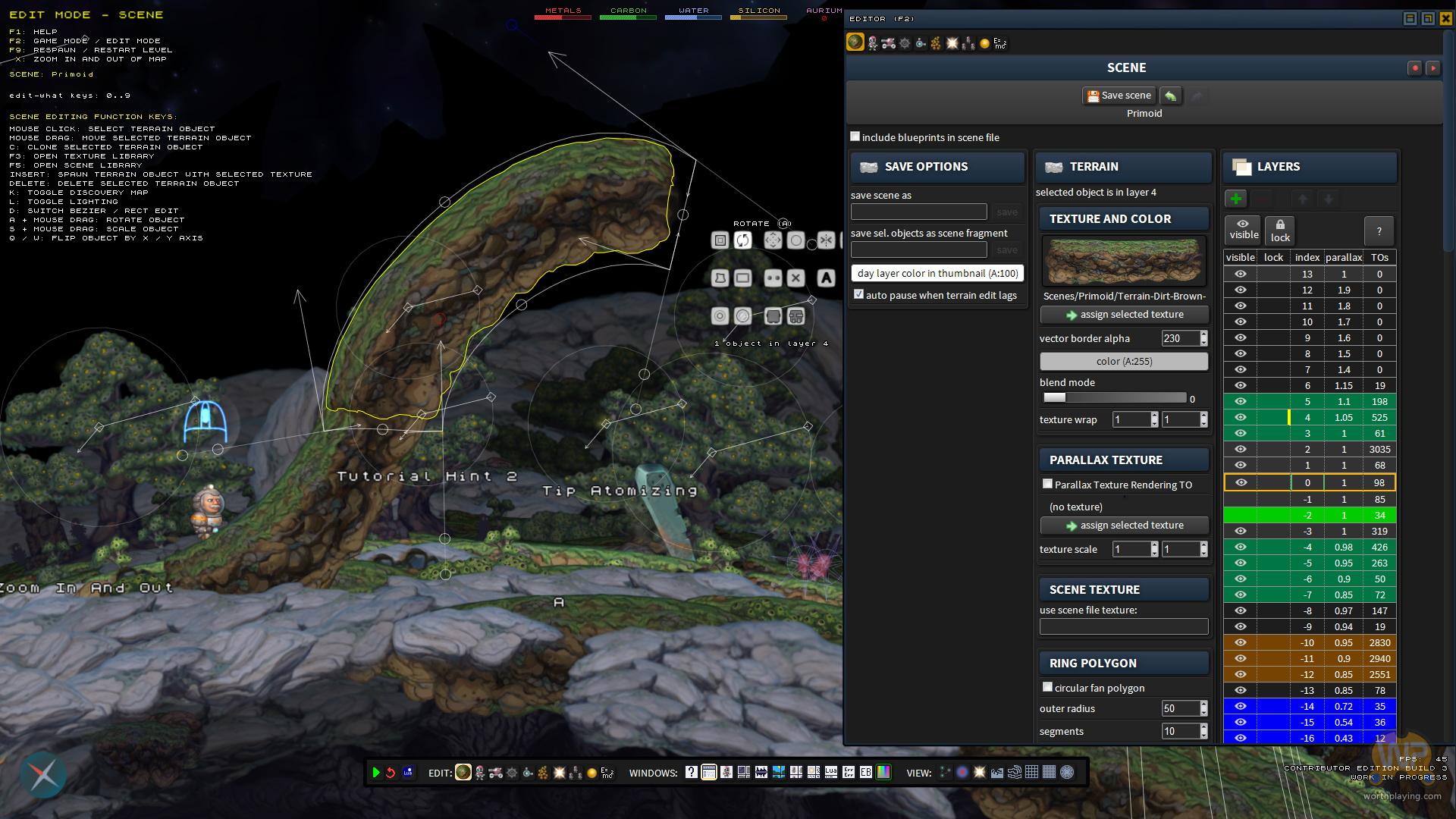The height and width of the screenshot is (819, 1456).
Task: Increase vector border alpha stepper arrow
Action: 1203,334
